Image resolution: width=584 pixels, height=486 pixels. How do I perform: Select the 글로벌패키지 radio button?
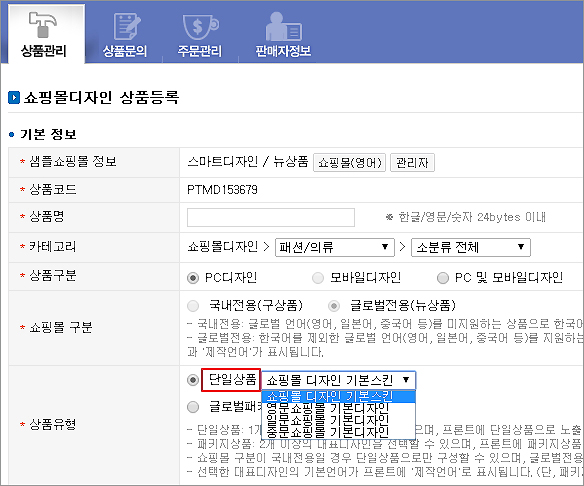click(193, 407)
